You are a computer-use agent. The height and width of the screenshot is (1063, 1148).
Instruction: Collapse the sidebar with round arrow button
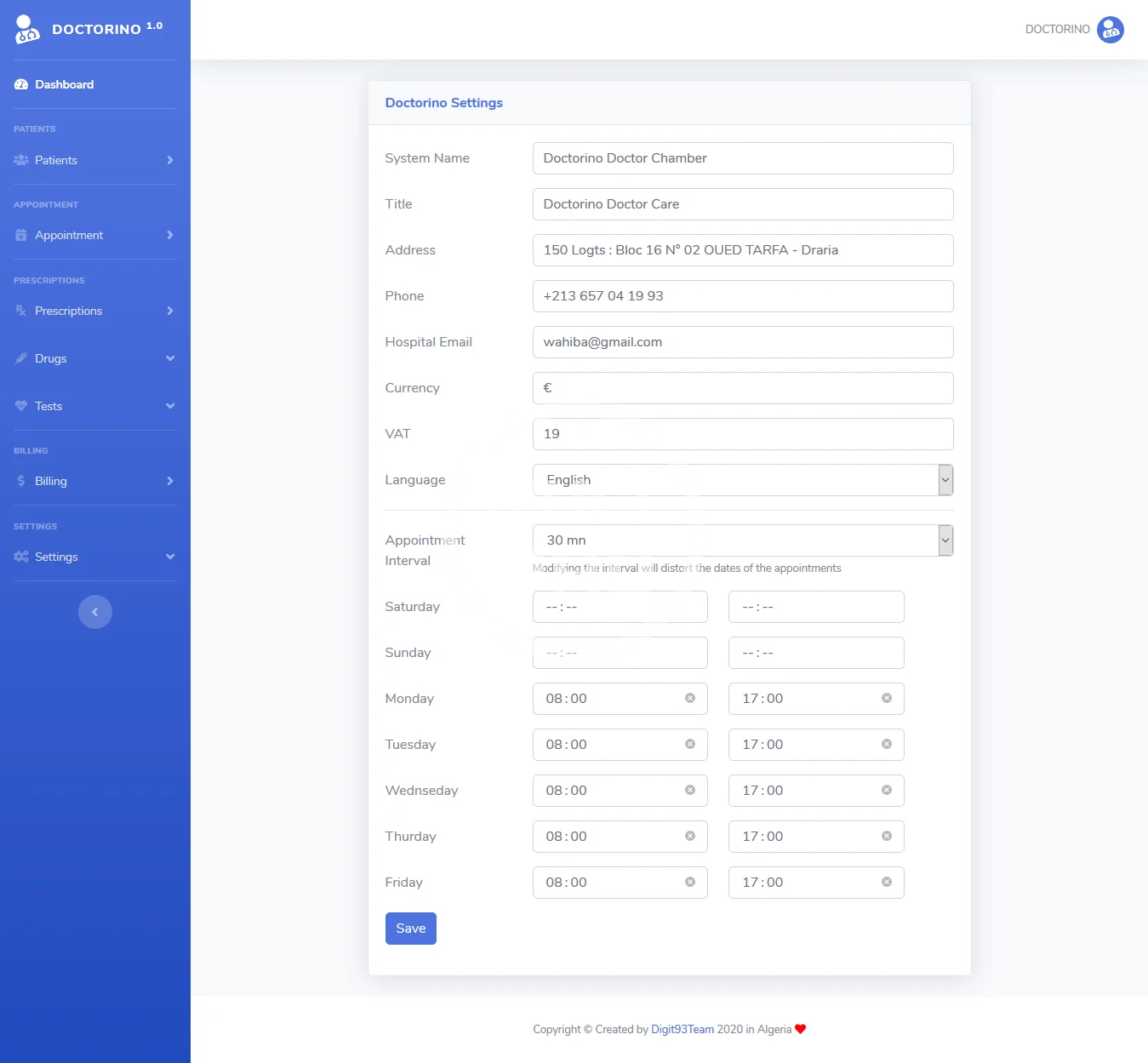click(x=95, y=612)
